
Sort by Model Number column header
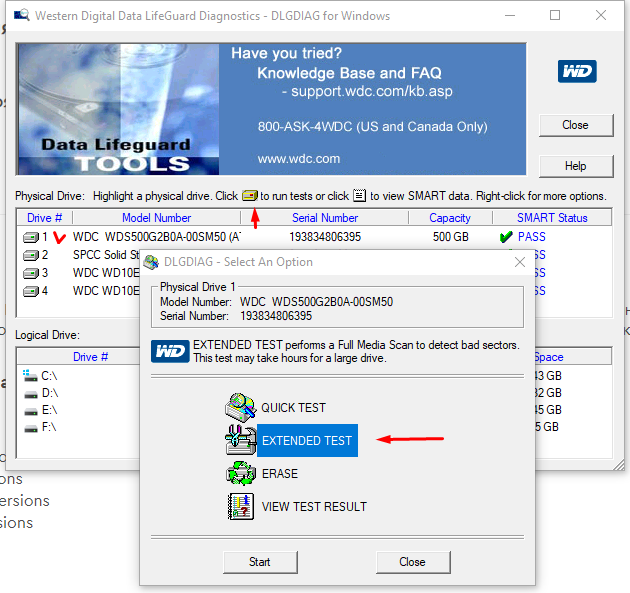[156, 218]
